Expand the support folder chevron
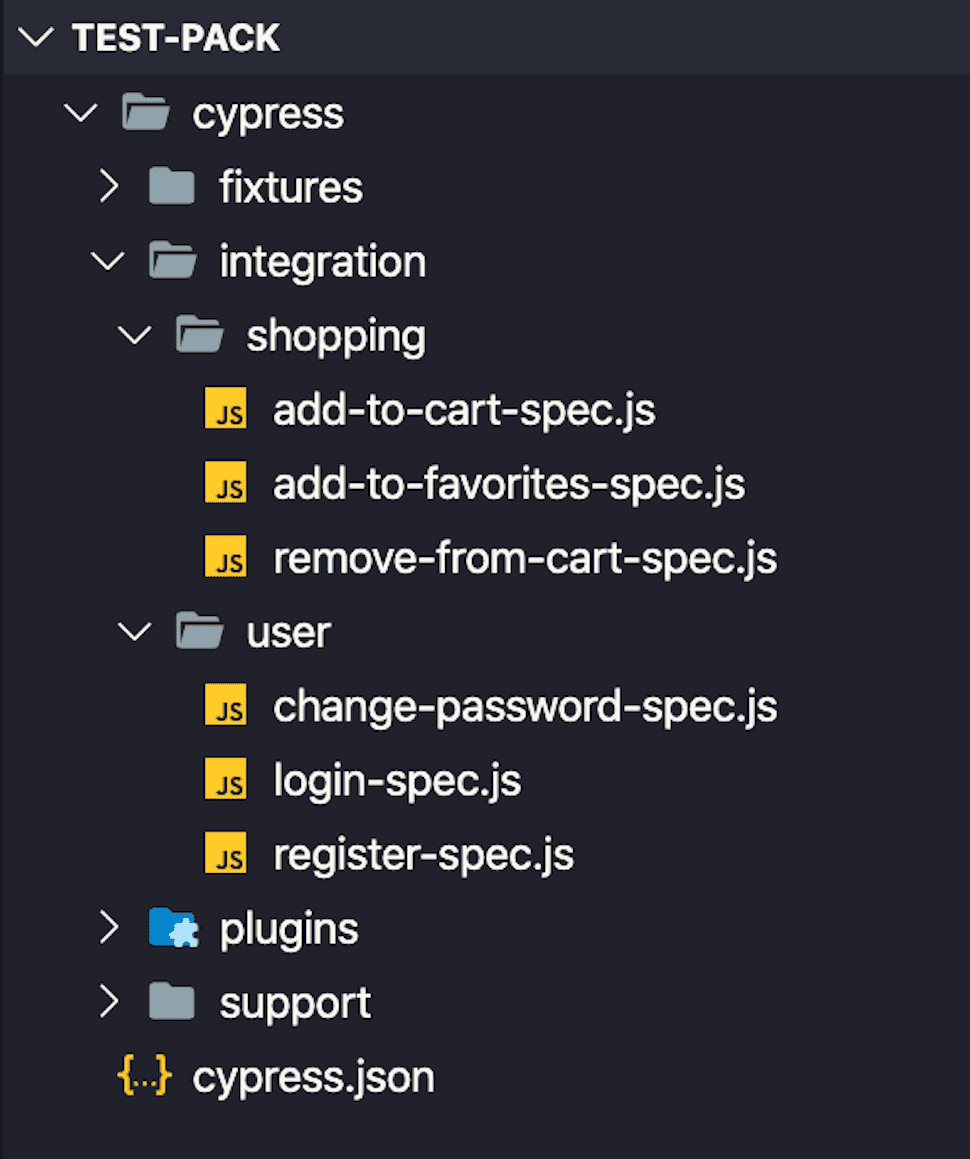970x1159 pixels. [109, 1002]
